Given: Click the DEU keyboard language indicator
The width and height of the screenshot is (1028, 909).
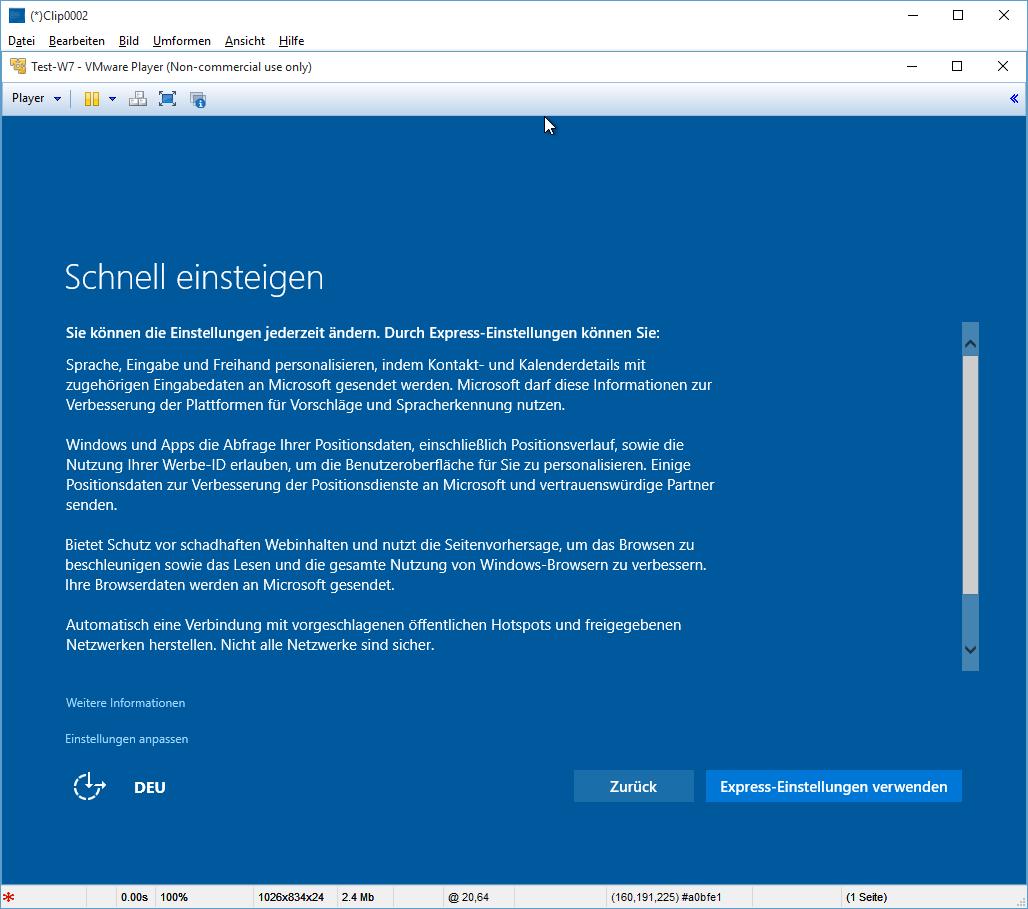Looking at the screenshot, I should pos(149,788).
